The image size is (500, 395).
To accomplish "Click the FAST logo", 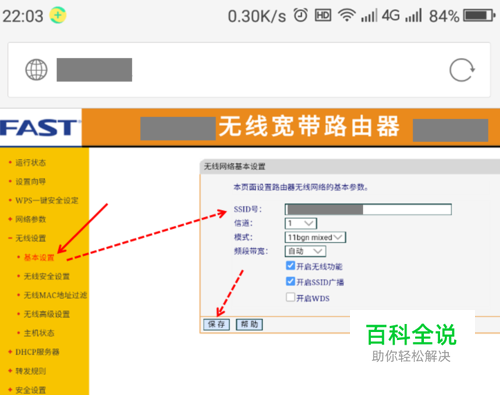I will (40, 128).
